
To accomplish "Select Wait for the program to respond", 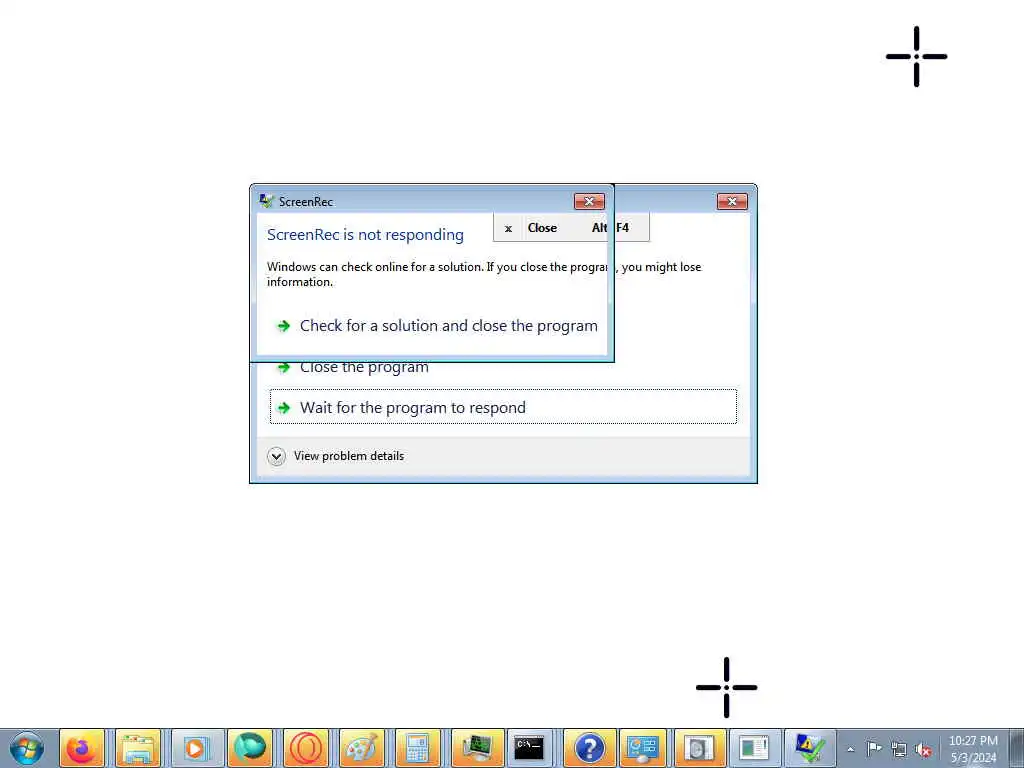I will click(x=503, y=407).
